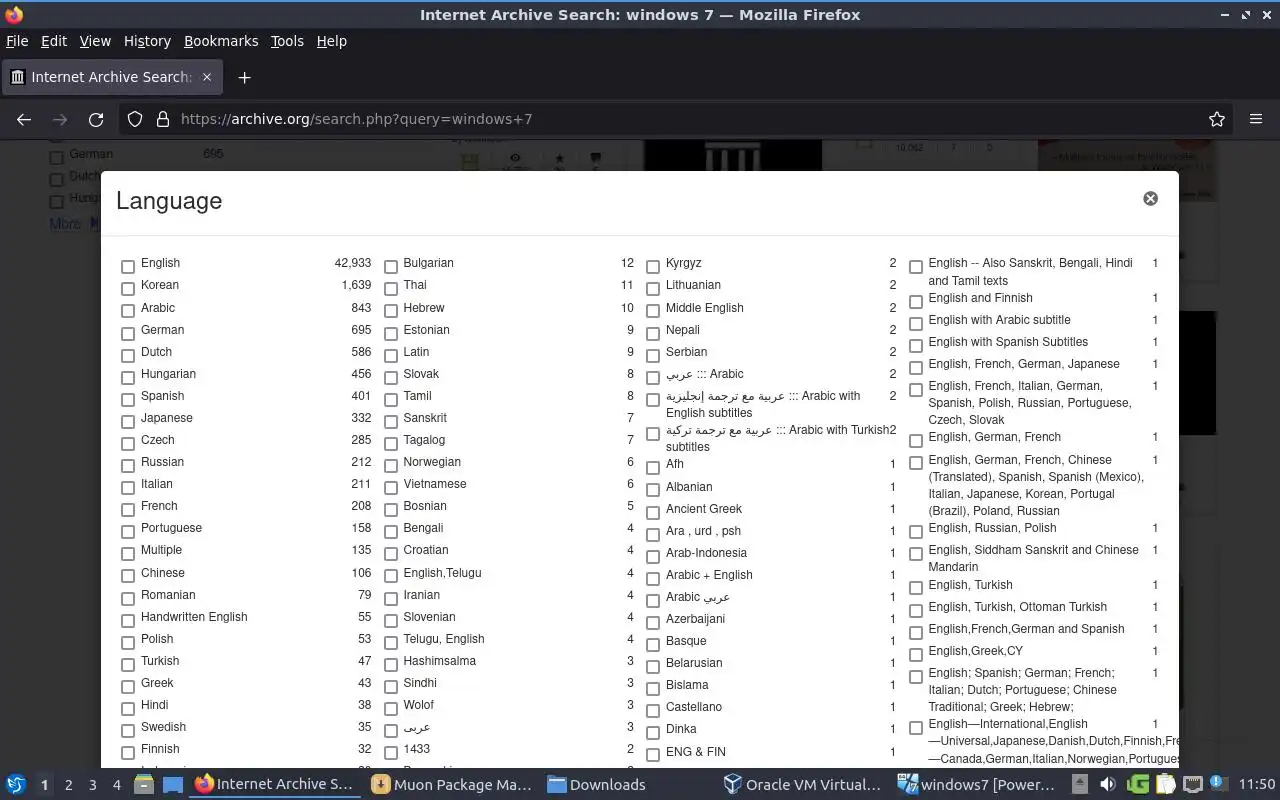Tick the Hungarian language checkbox in the dialog
Image resolution: width=1280 pixels, height=800 pixels.
[128, 377]
